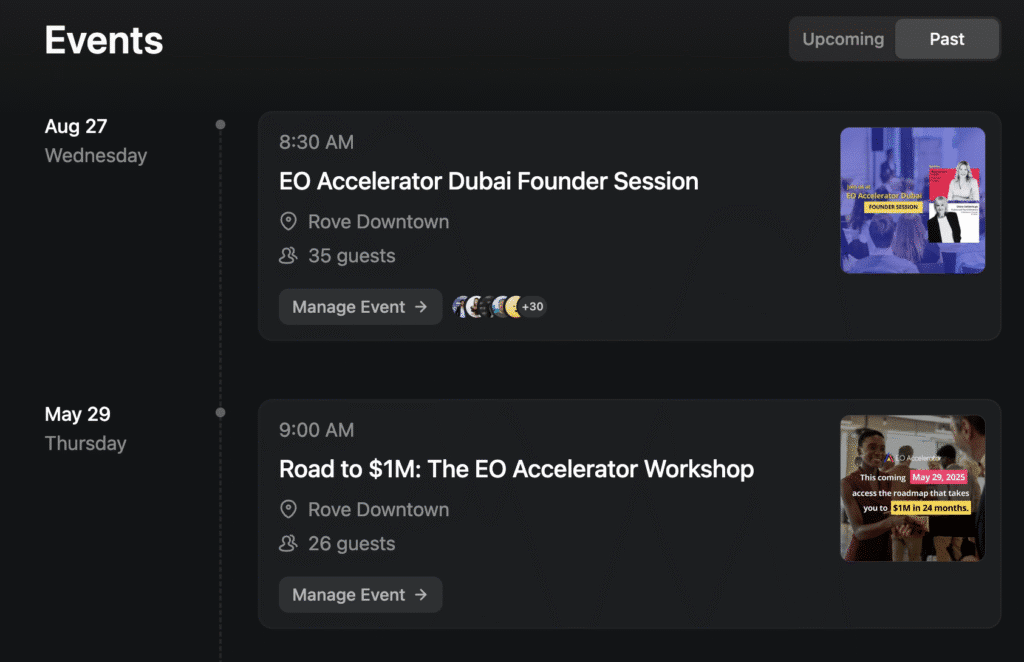Click the Dubai Founder Session cover thumbnail
Viewport: 1024px width, 662px height.
coord(912,200)
